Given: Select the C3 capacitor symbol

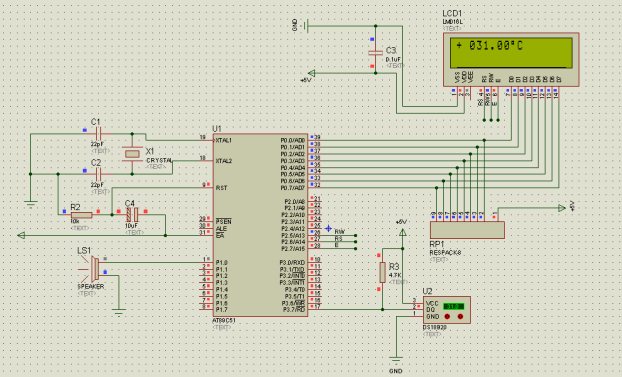Looking at the screenshot, I should [x=375, y=52].
